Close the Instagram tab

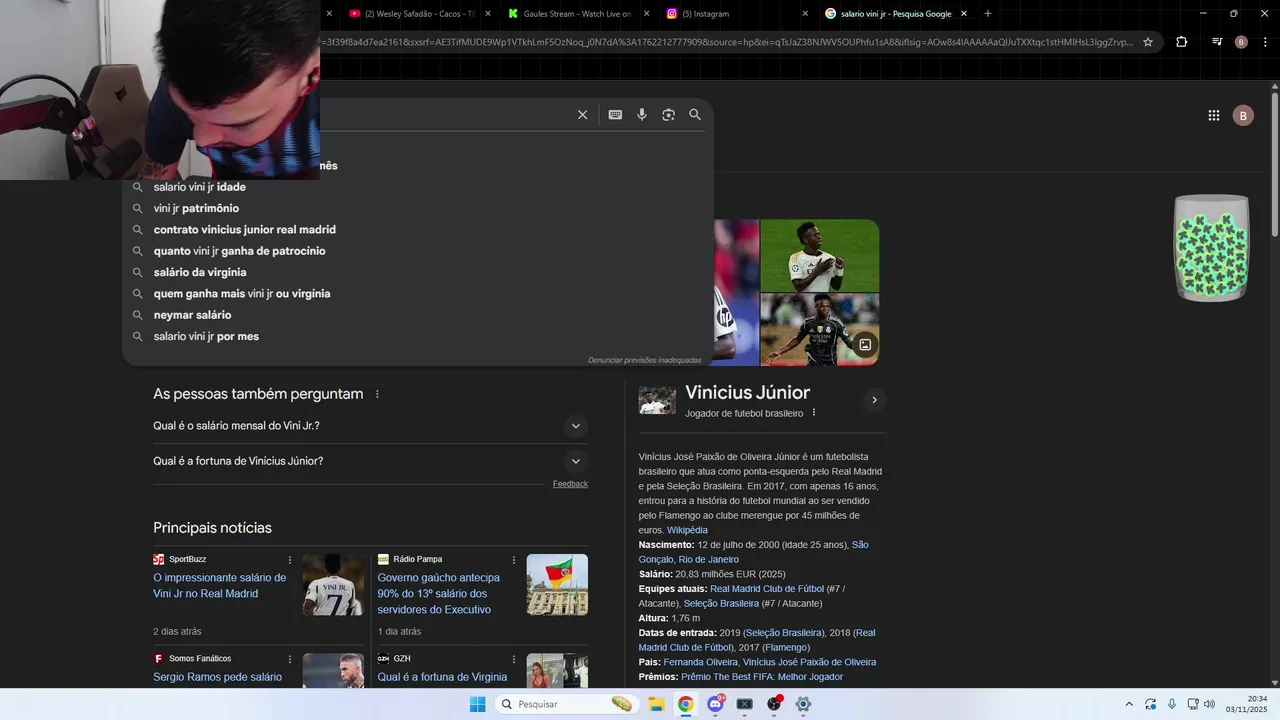[805, 14]
